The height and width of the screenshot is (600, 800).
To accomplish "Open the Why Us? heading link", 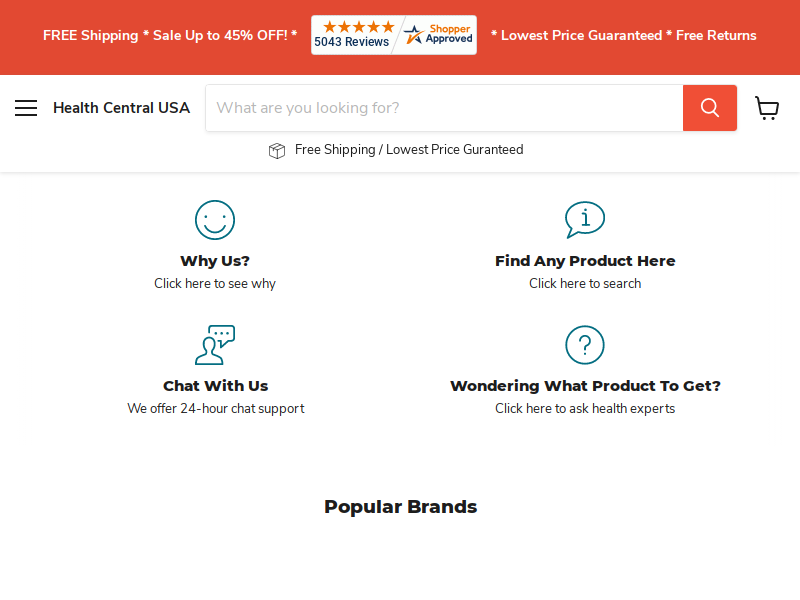I will click(x=215, y=261).
